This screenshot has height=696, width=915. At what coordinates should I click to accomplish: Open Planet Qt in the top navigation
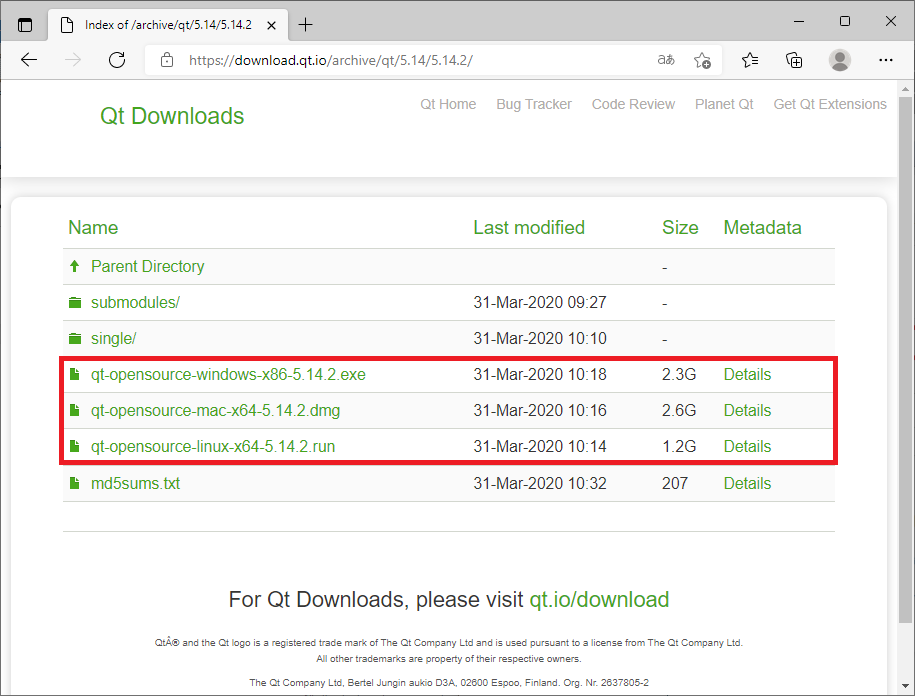pyautogui.click(x=724, y=104)
